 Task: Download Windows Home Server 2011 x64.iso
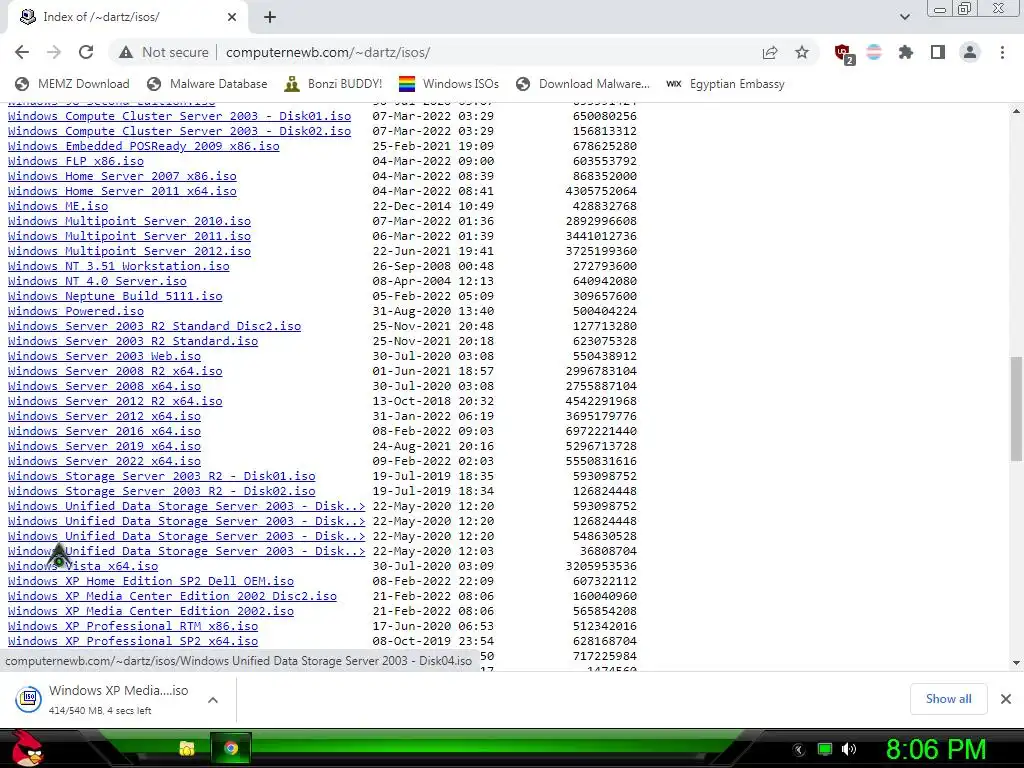pyautogui.click(x=122, y=191)
